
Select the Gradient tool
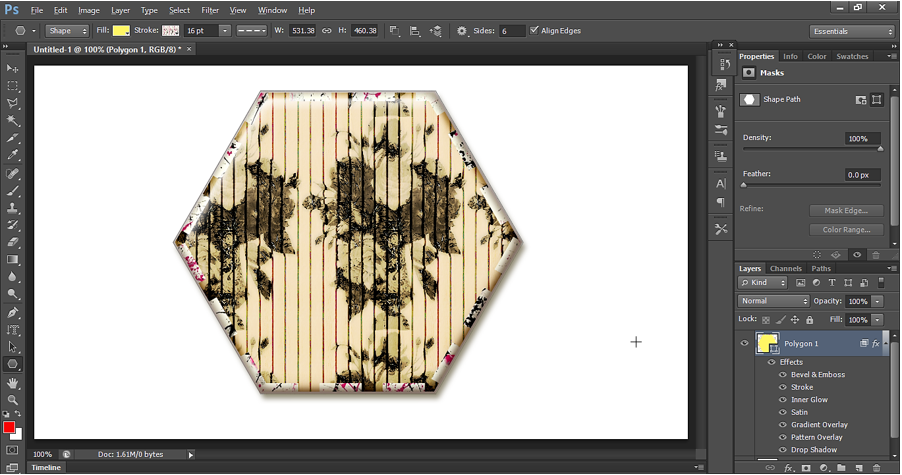click(12, 259)
